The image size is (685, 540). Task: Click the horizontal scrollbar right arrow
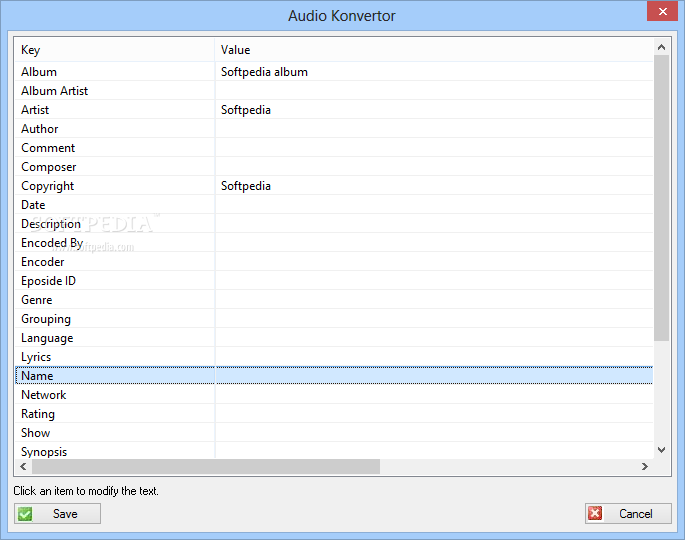click(x=645, y=467)
